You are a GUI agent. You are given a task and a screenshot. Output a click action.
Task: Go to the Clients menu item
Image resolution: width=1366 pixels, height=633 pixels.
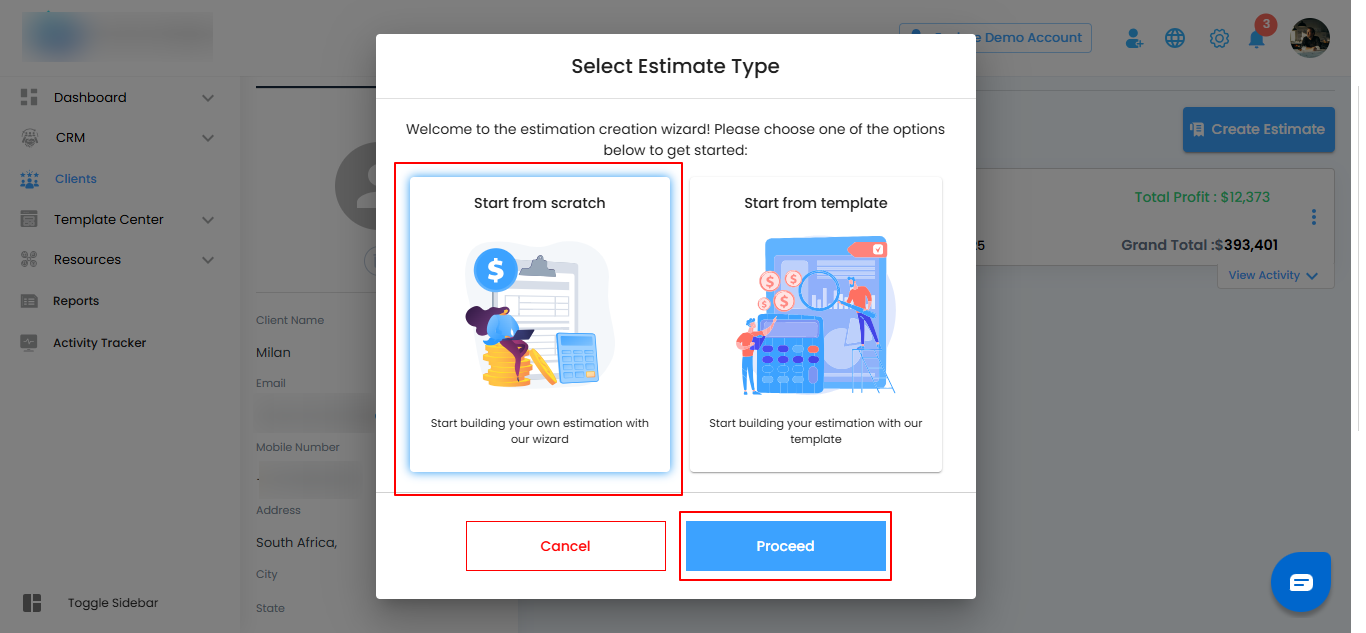75,179
